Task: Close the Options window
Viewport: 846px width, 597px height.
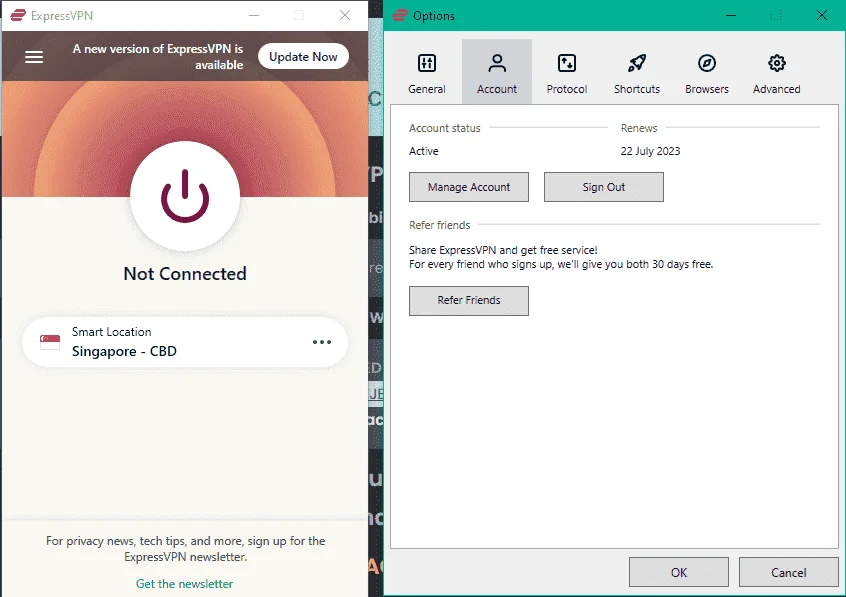Action: (822, 15)
